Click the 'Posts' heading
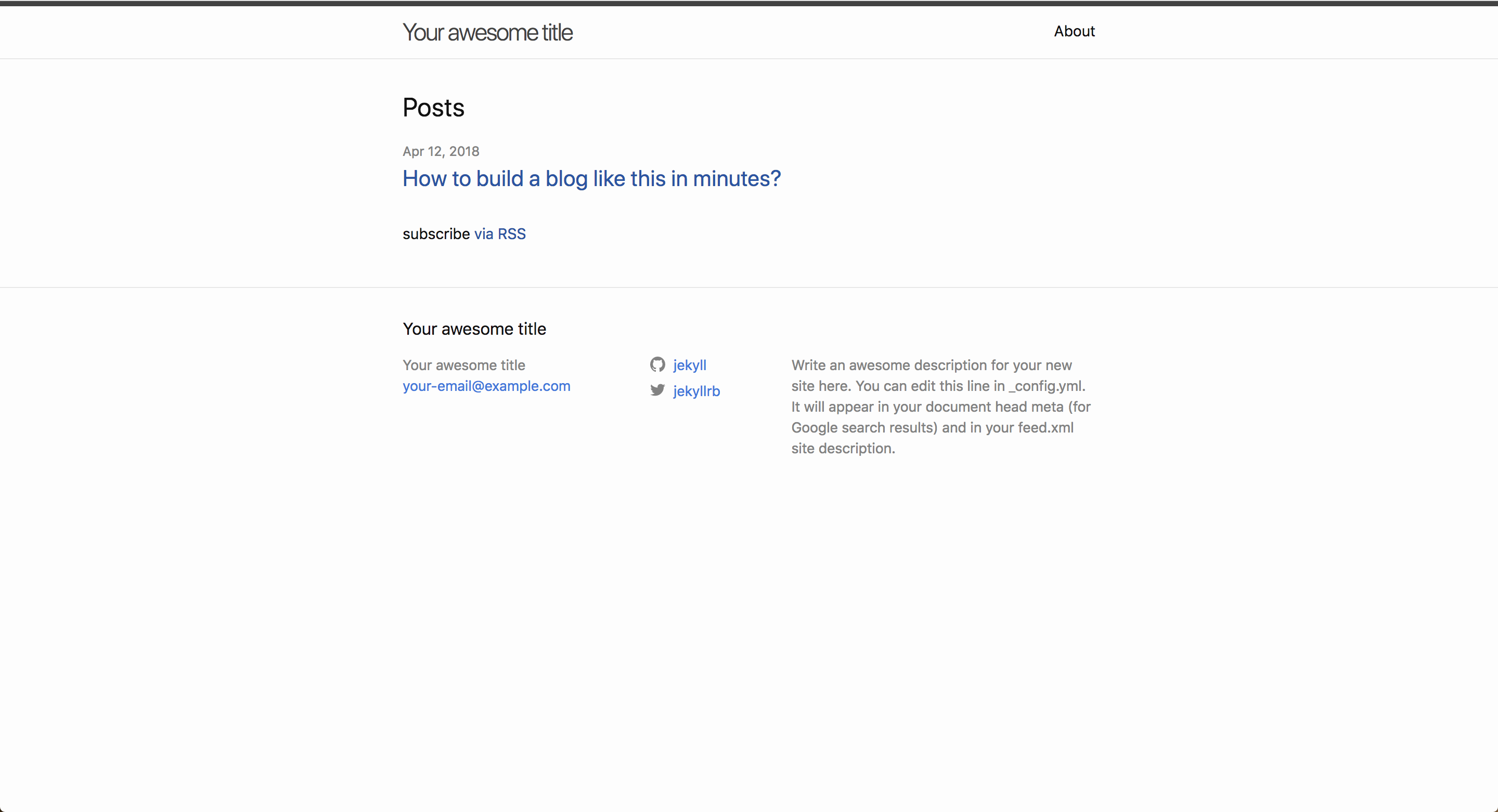Image resolution: width=1498 pixels, height=812 pixels. (433, 108)
